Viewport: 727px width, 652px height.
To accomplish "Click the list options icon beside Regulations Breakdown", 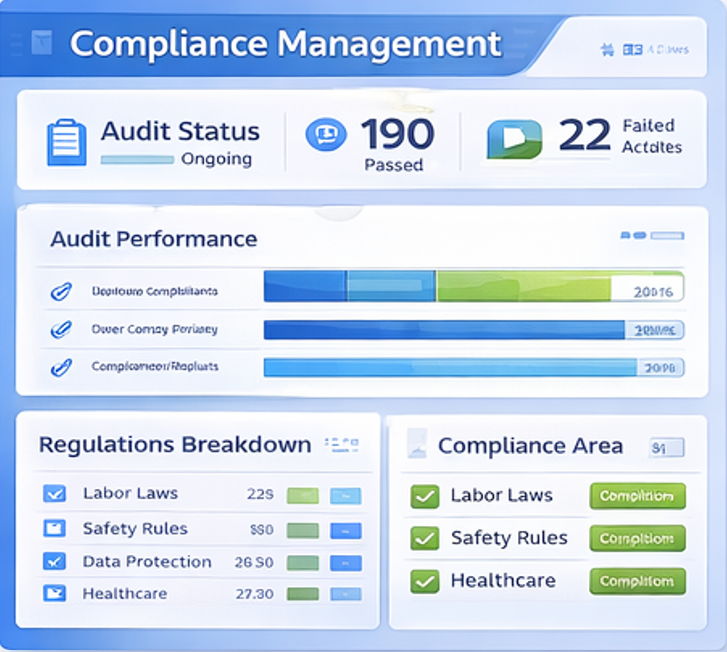I will tap(342, 444).
